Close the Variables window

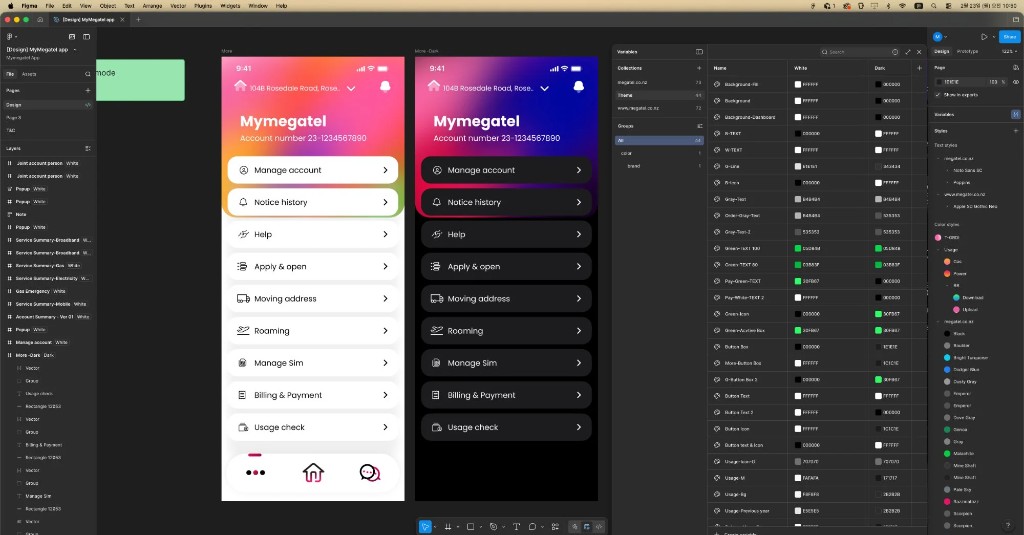[x=919, y=52]
